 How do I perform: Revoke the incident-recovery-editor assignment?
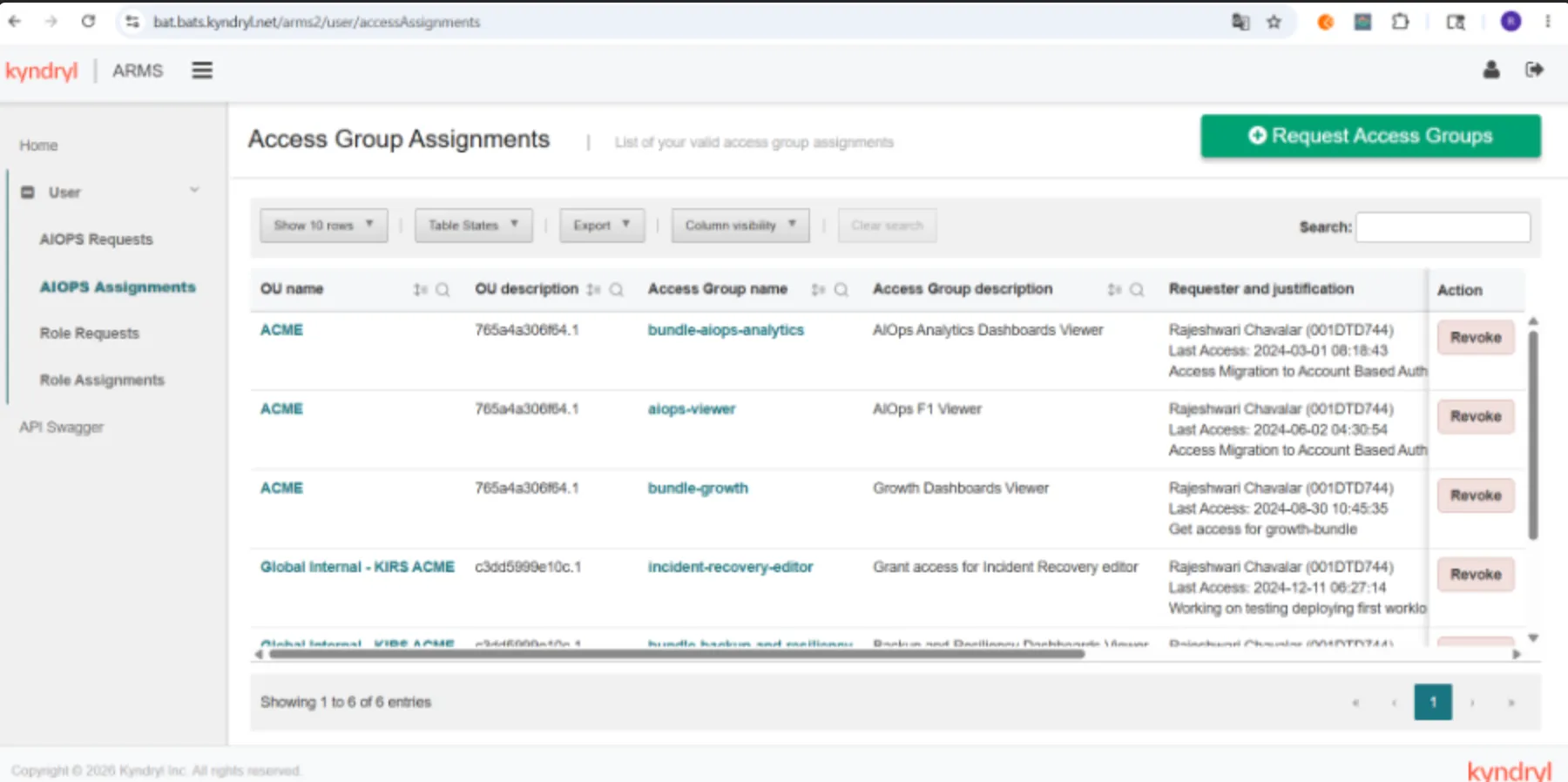click(1476, 575)
